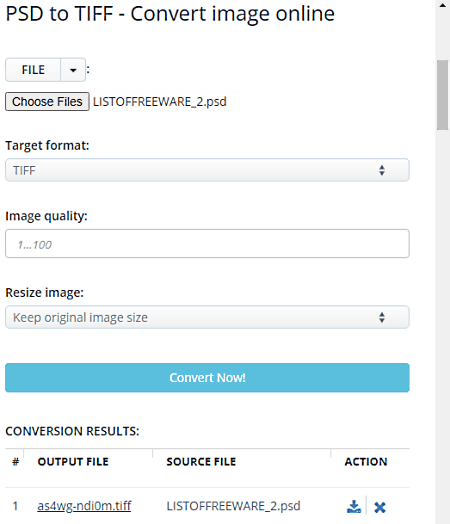Screen dimensions: 450x524
Task: Open the Target format TIFF dropdown
Action: [x=207, y=170]
